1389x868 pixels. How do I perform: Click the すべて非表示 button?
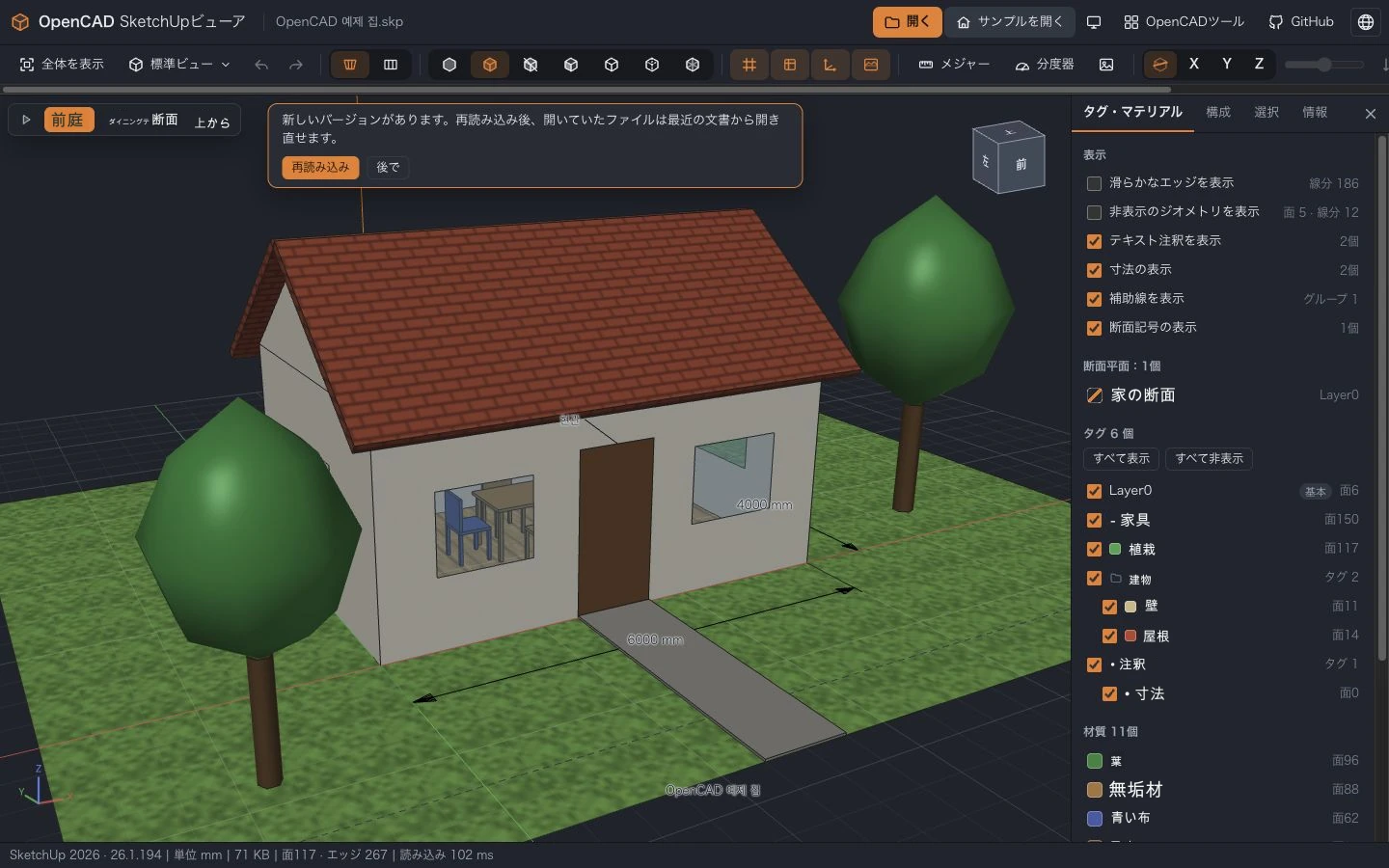1209,459
